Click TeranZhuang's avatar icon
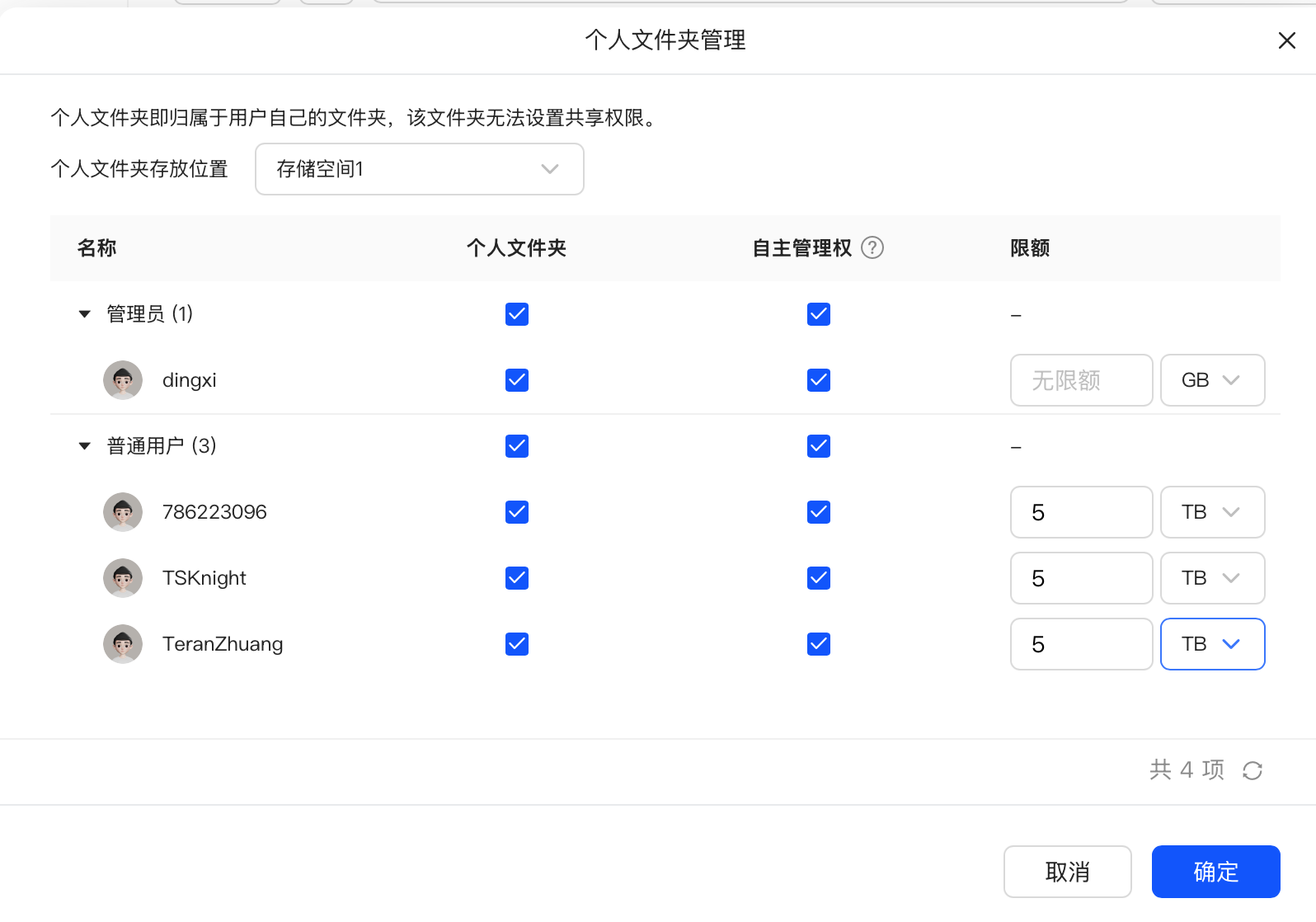Viewport: 1316px width, 922px height. (123, 644)
